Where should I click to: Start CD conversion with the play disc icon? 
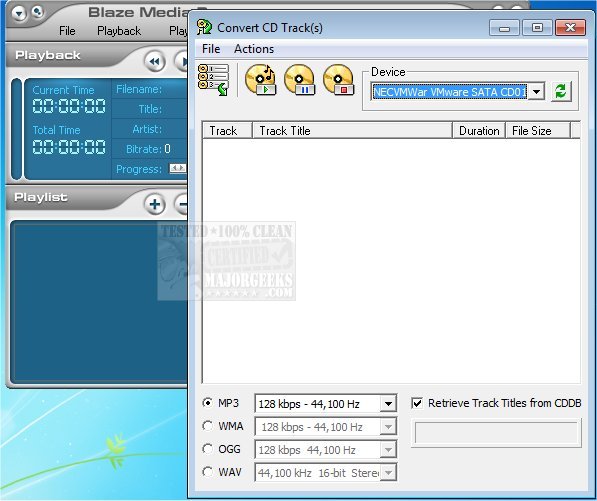click(x=260, y=80)
